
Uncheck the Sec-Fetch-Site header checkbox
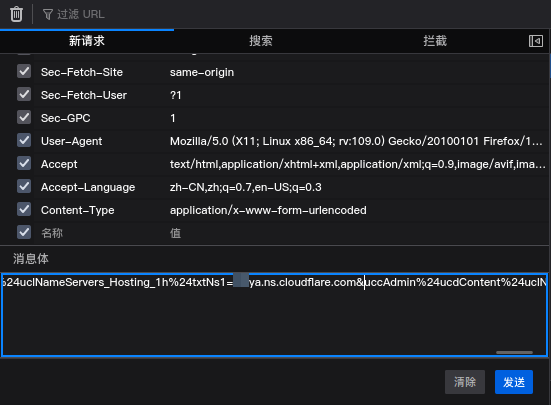[24, 71]
